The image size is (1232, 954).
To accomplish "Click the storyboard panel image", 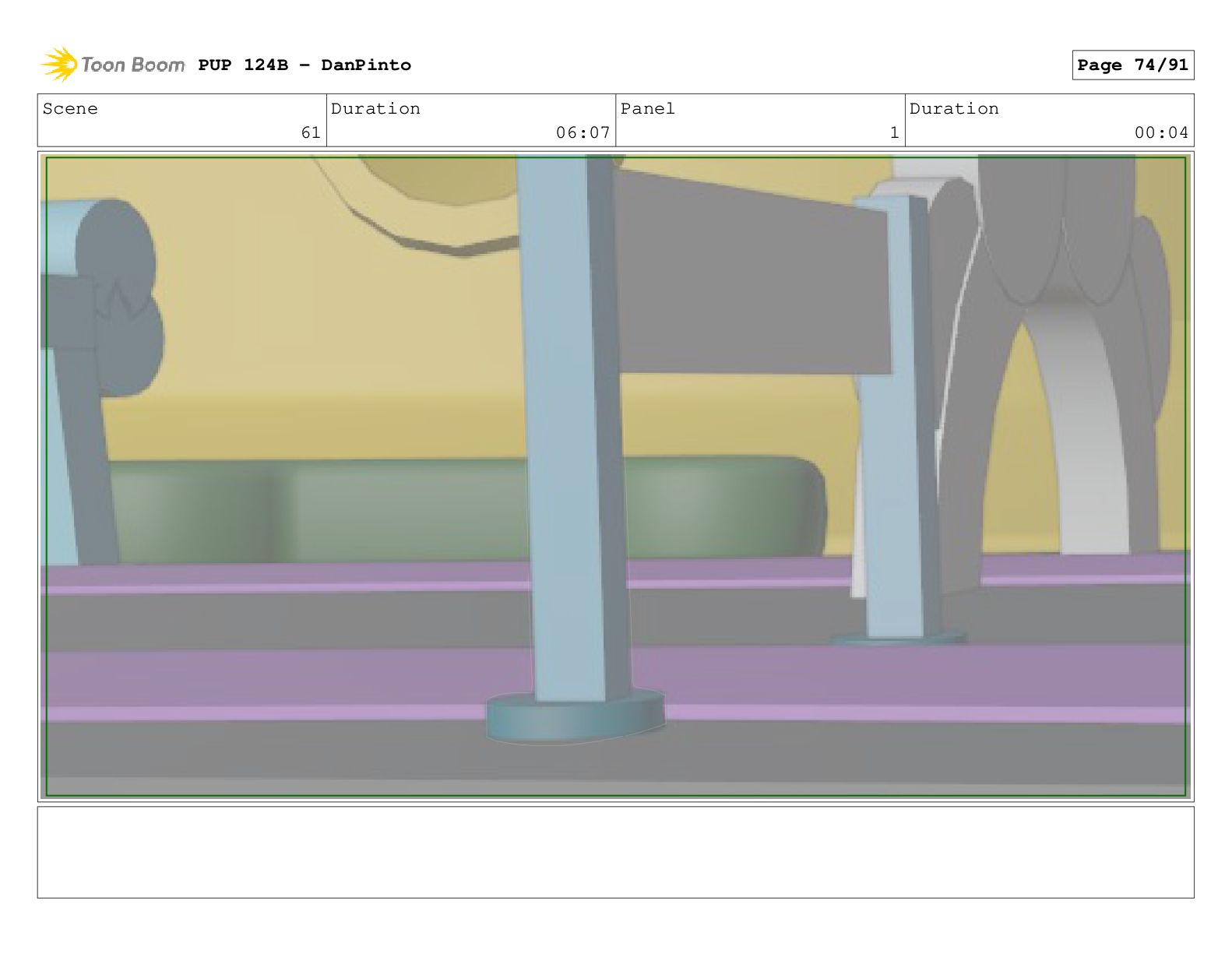I will 615,477.
